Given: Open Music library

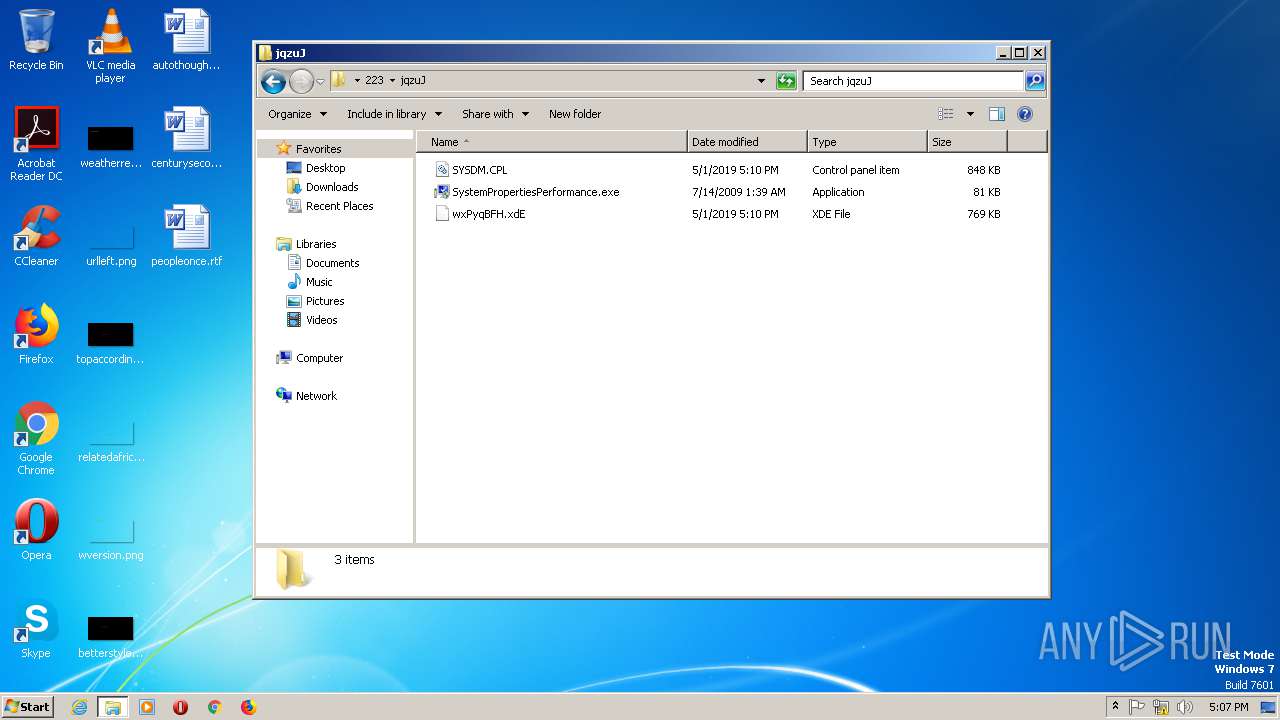Looking at the screenshot, I should coord(319,282).
